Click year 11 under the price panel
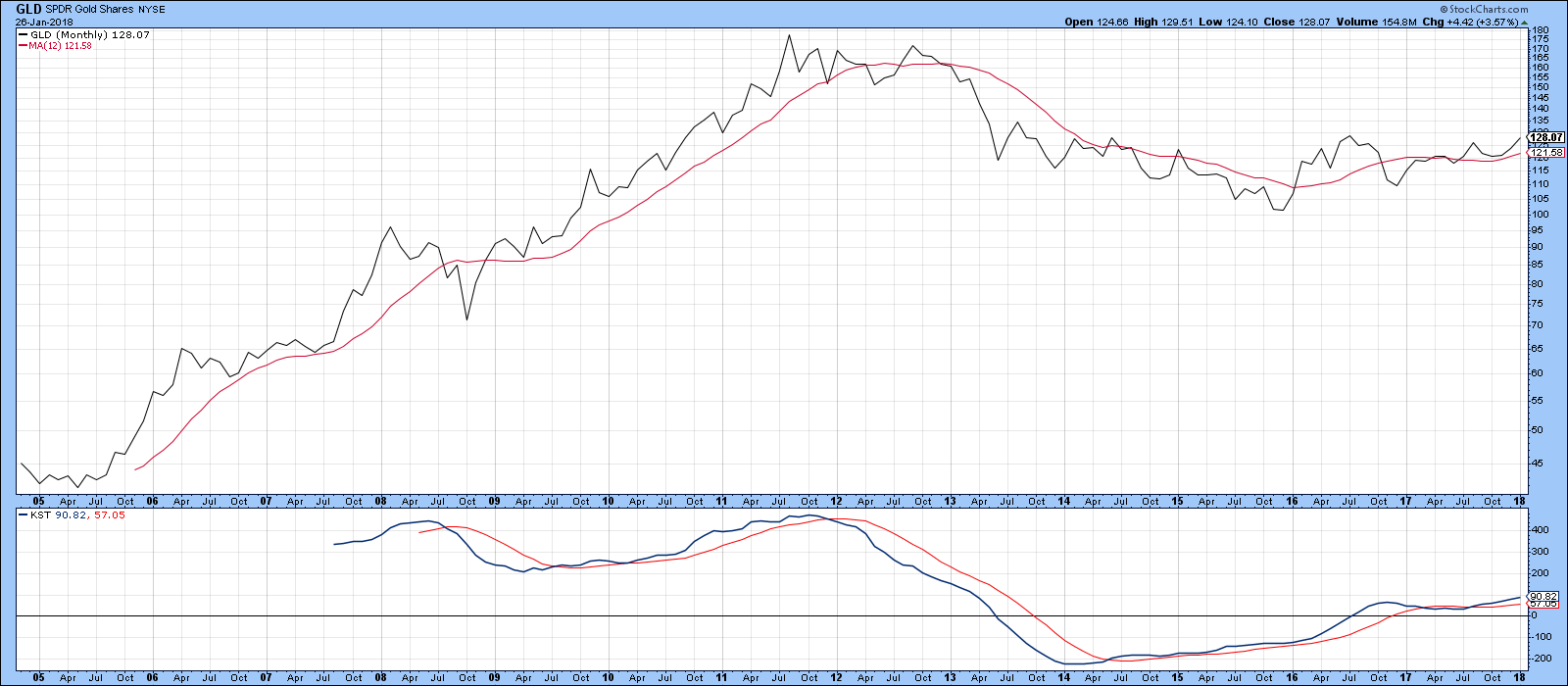This screenshot has height=686, width=1568. (x=721, y=501)
